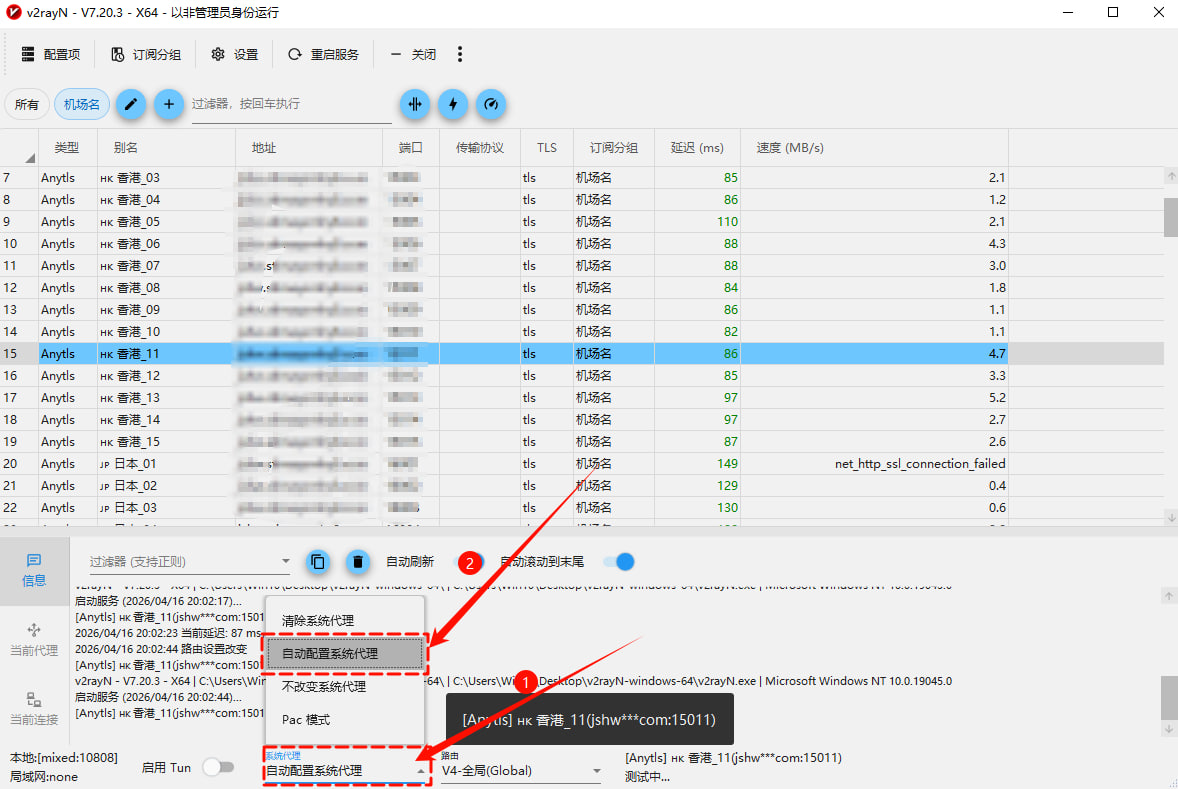Click 重启服务 to restart the service
This screenshot has height=789, width=1178.
[x=324, y=54]
